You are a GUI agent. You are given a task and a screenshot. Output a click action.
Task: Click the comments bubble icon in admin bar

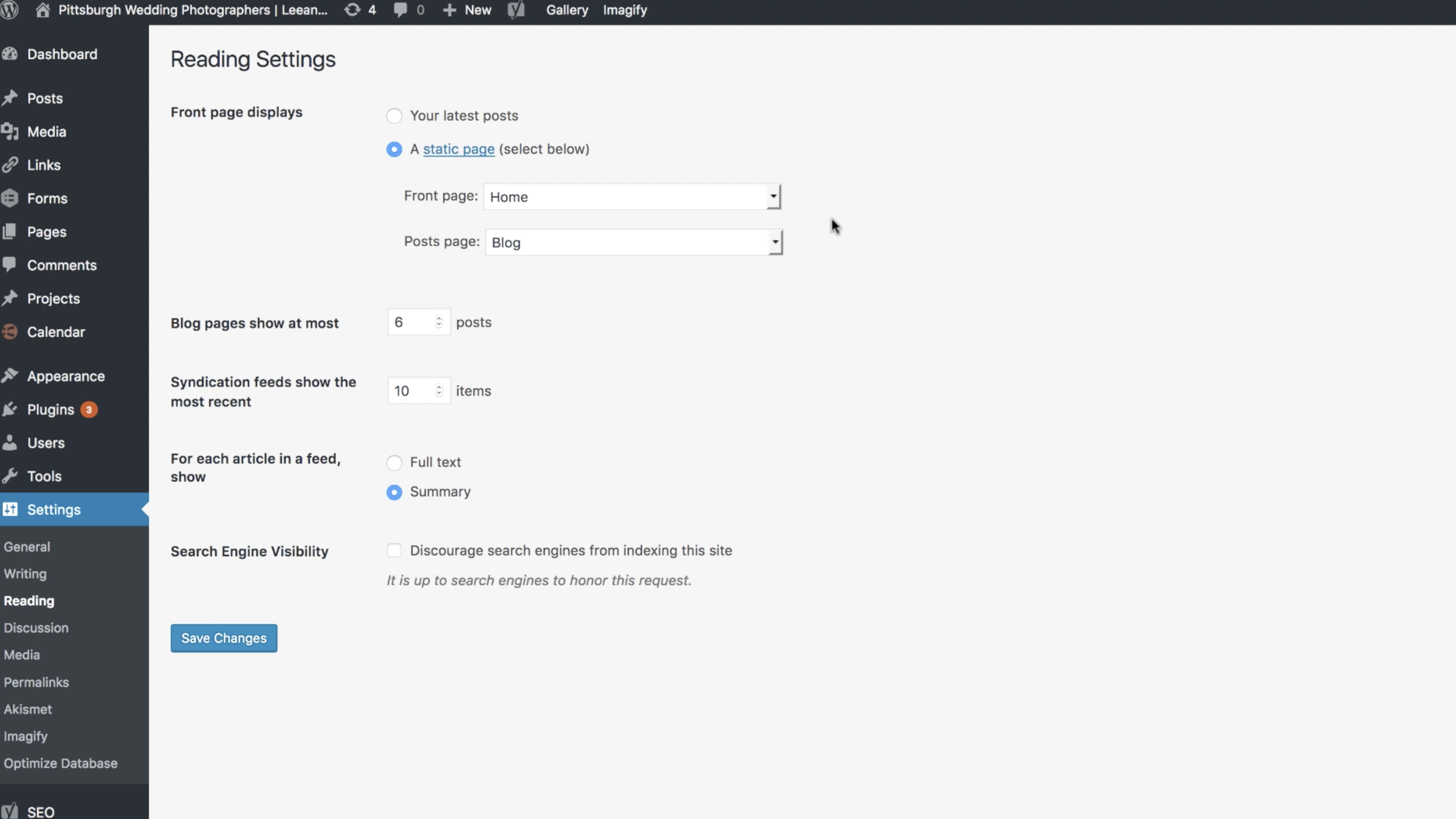[400, 10]
